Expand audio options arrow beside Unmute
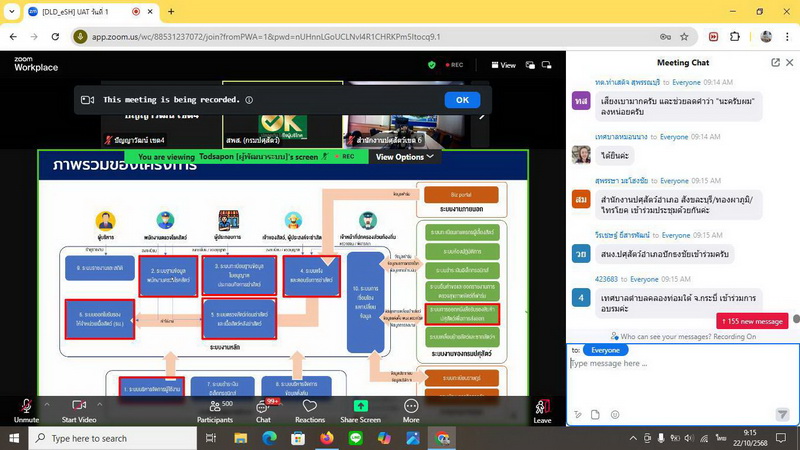This screenshot has height=450, width=800. [46, 403]
